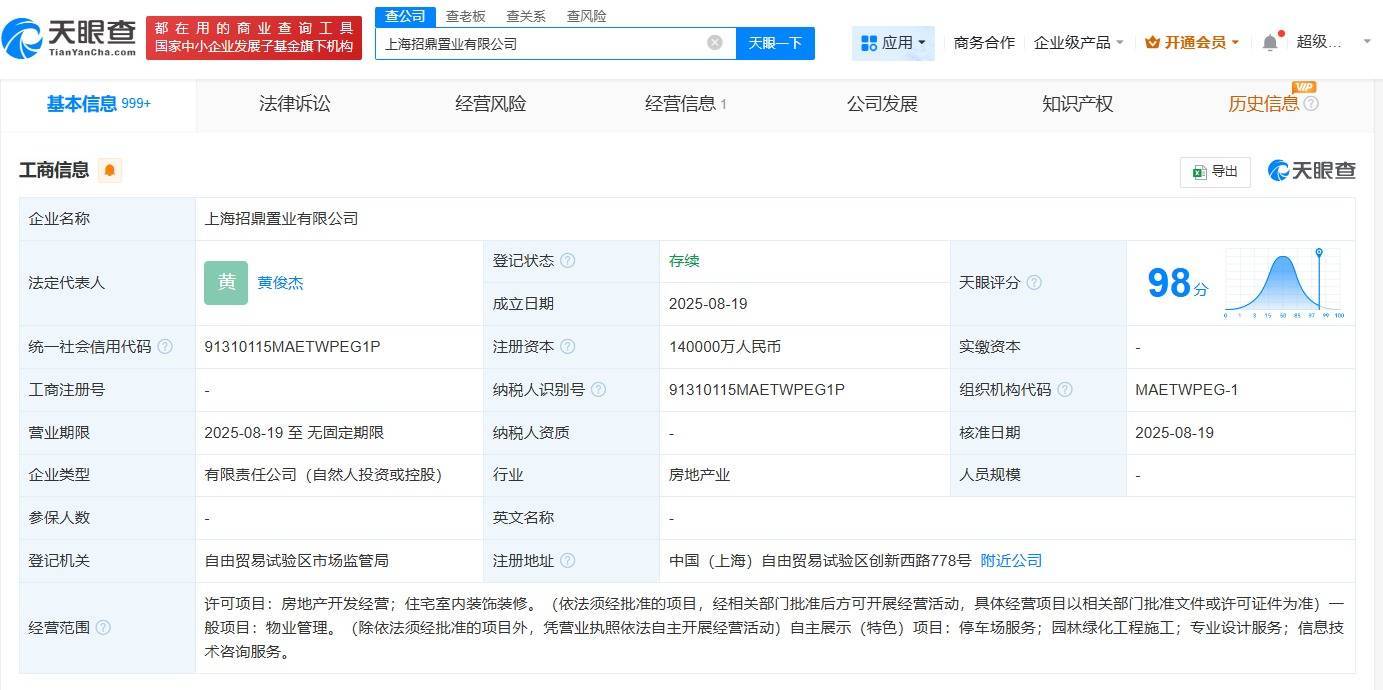Click the 导出 export button
Screen dimensions: 1383x690
(1215, 172)
